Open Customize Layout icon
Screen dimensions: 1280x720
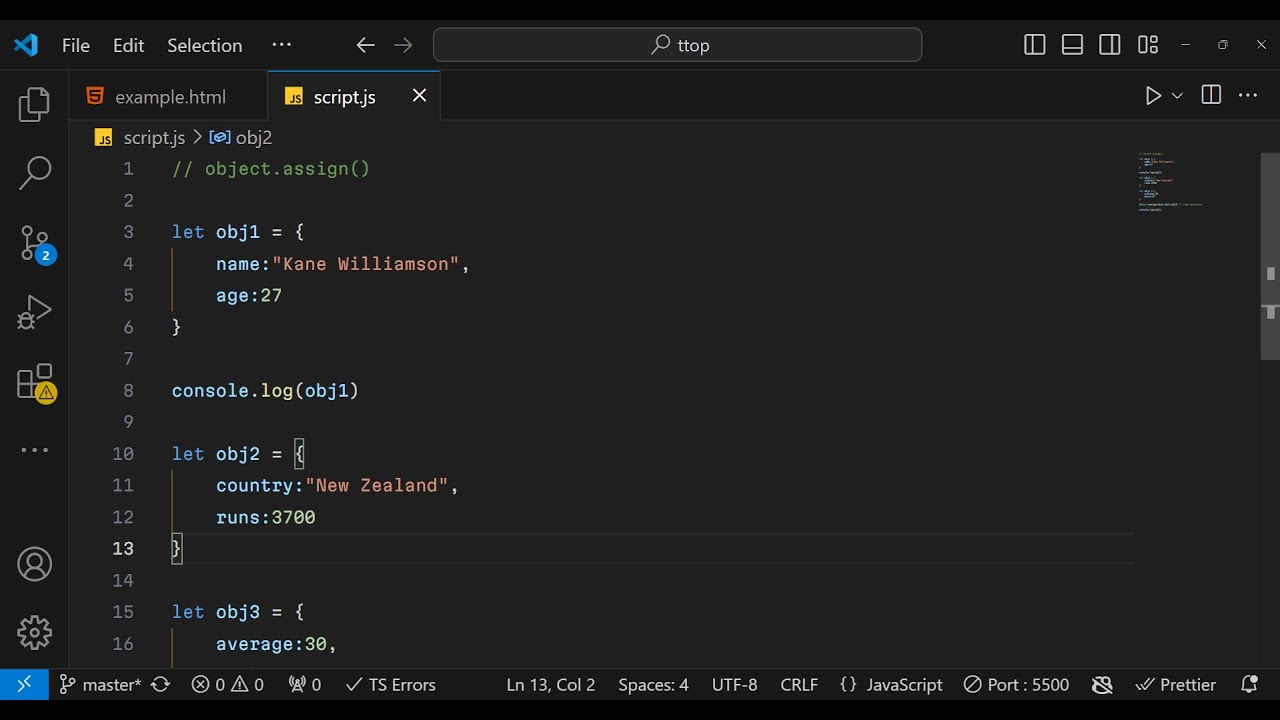point(1148,45)
